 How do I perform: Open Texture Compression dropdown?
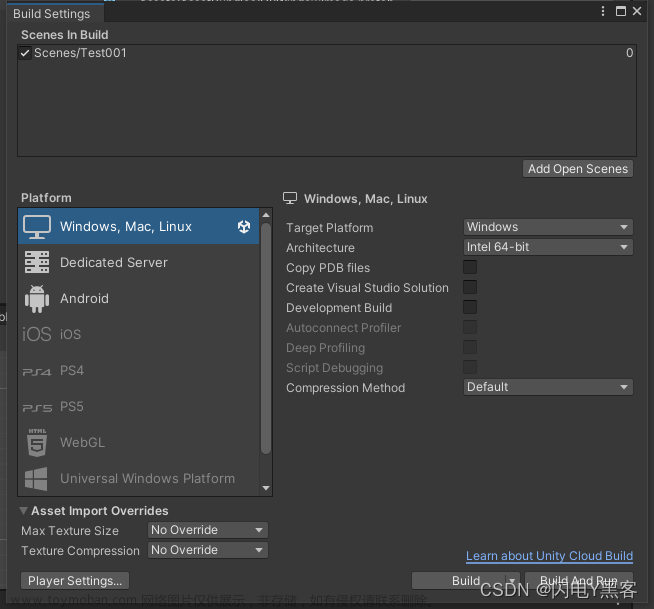[x=208, y=550]
